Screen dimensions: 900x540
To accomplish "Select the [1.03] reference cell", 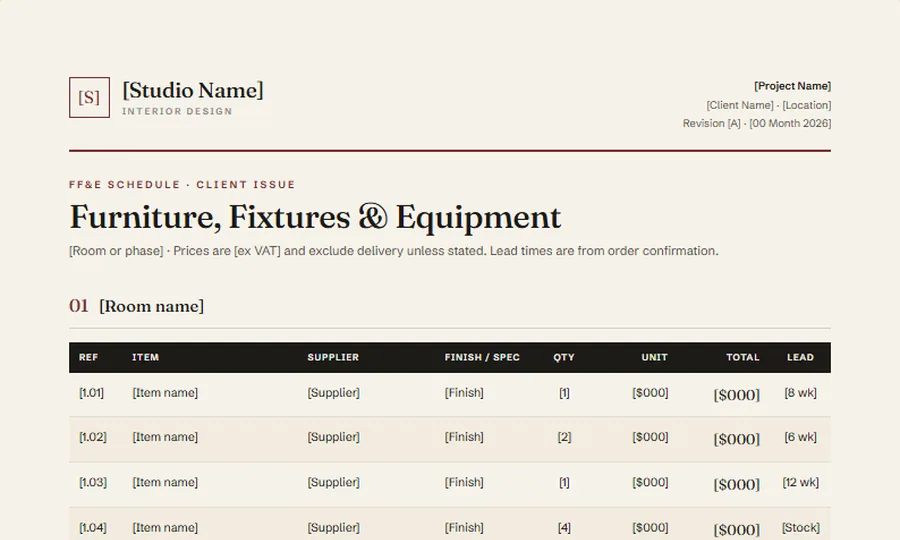I will point(92,483).
